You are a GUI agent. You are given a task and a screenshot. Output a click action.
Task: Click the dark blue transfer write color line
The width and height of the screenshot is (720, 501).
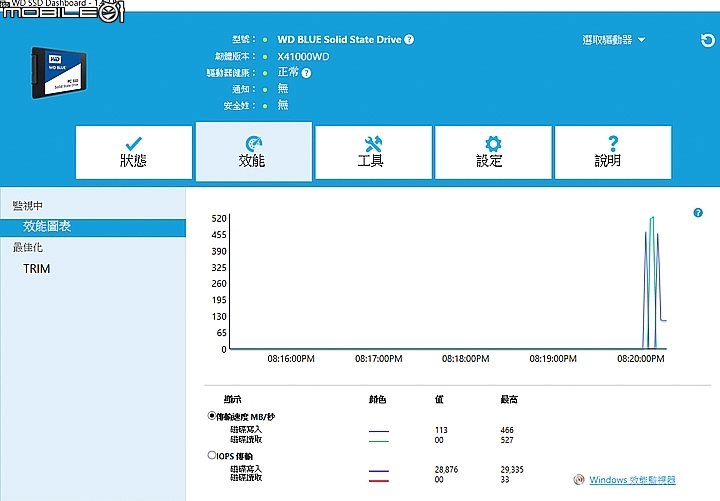point(379,431)
